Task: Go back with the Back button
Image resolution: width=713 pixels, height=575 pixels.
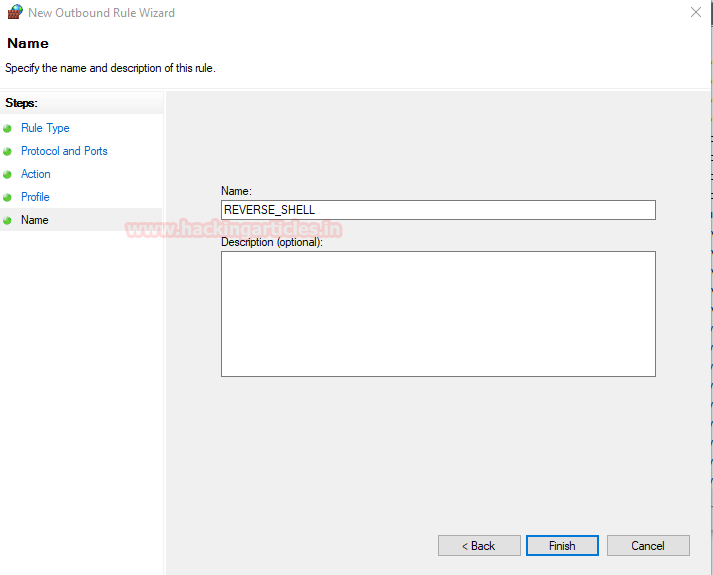Action: (x=479, y=545)
